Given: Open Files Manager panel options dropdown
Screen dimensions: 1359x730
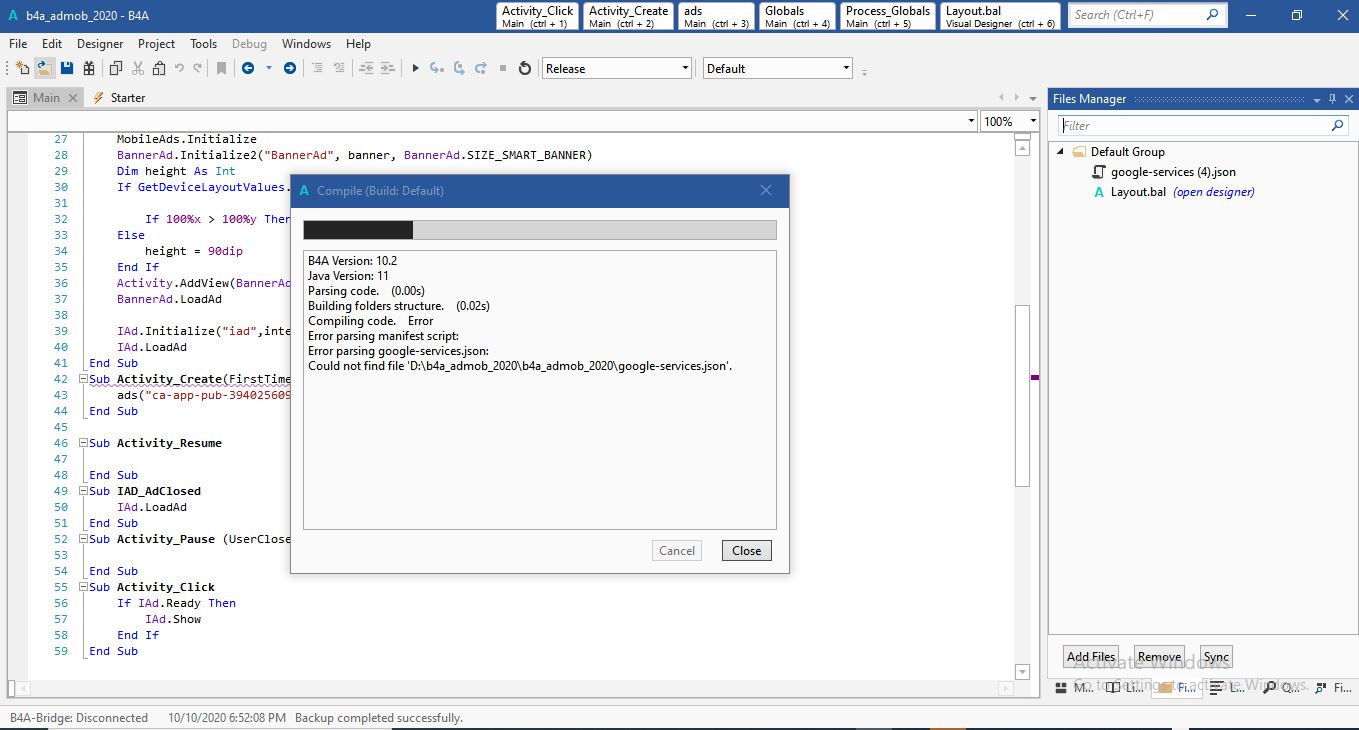Looking at the screenshot, I should click(x=1317, y=99).
